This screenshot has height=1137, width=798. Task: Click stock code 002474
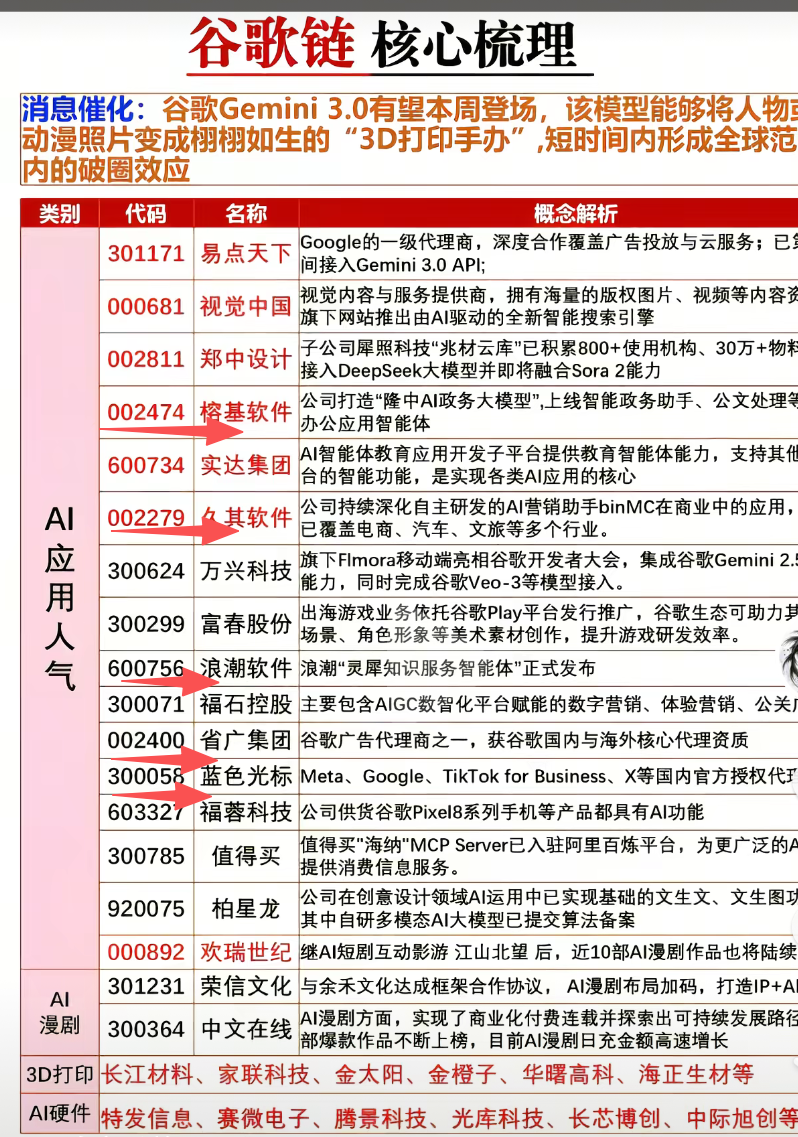click(x=146, y=412)
